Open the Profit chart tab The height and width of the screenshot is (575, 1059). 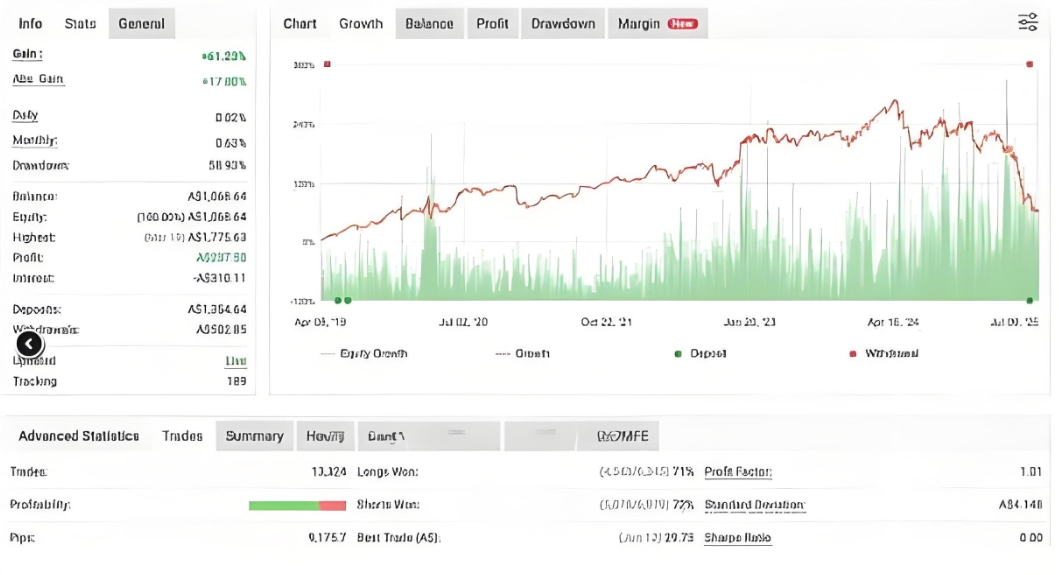point(492,24)
